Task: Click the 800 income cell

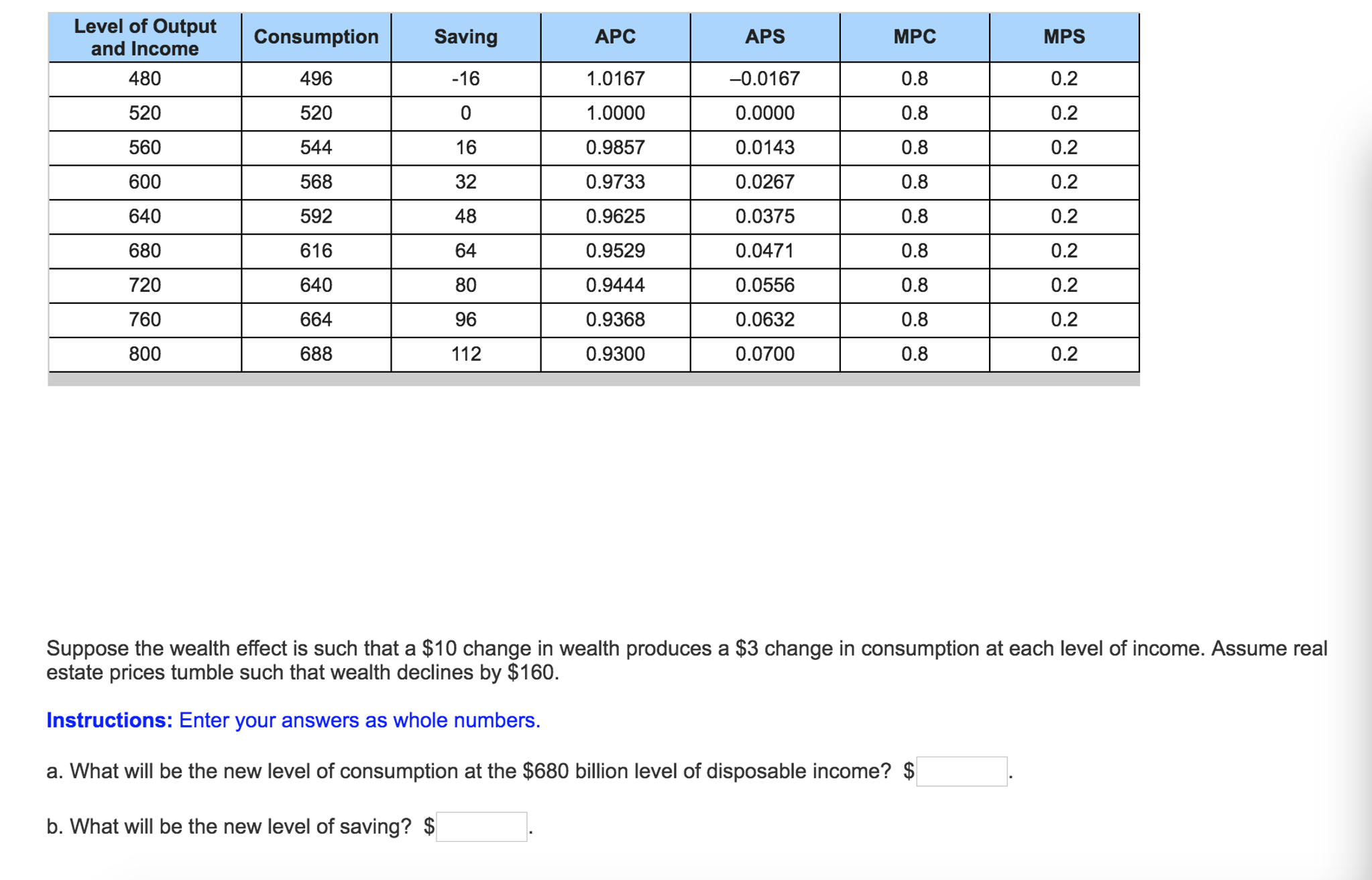Action: pyautogui.click(x=145, y=354)
